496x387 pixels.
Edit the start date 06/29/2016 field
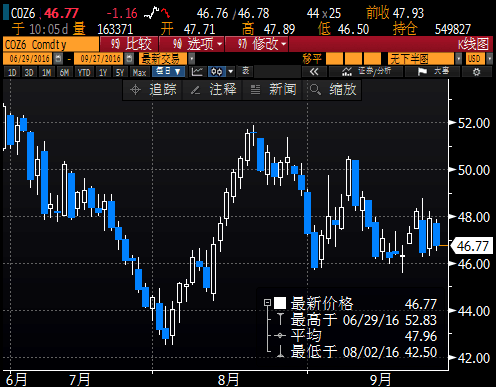click(29, 59)
